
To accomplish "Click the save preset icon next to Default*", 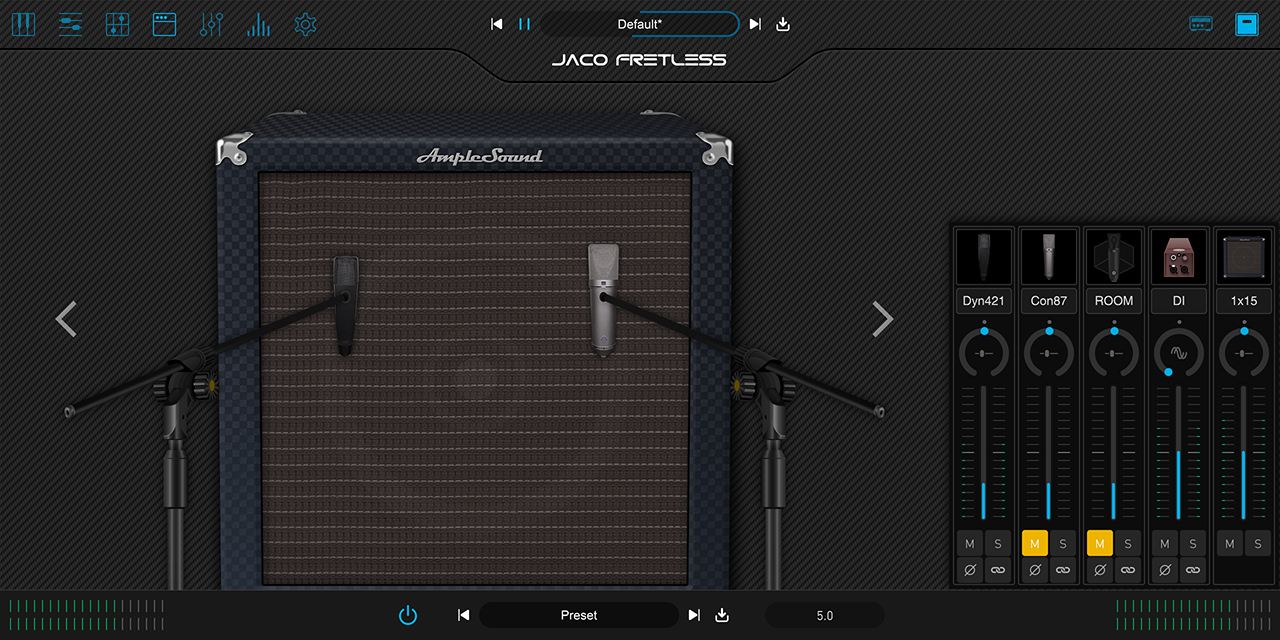I will click(783, 24).
